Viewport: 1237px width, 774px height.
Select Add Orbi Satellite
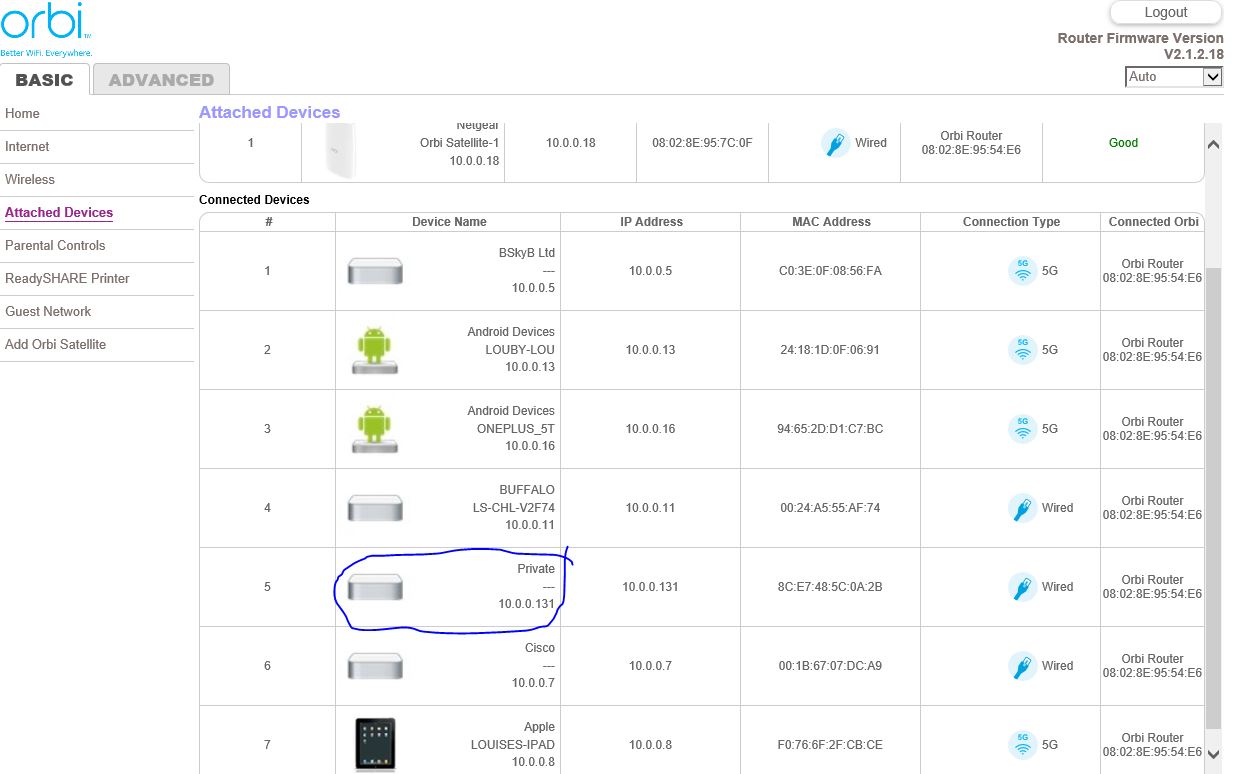coord(55,344)
